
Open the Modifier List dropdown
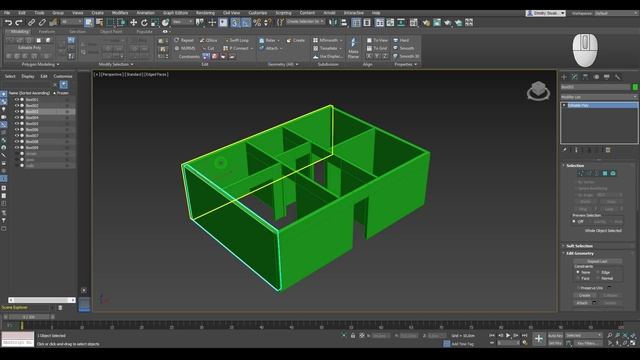599,97
